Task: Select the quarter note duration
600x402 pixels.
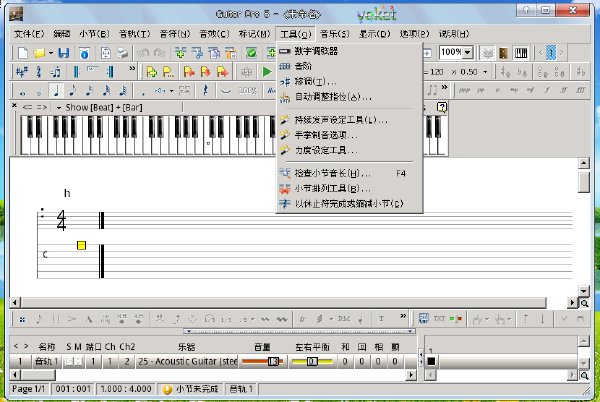Action: click(56, 91)
